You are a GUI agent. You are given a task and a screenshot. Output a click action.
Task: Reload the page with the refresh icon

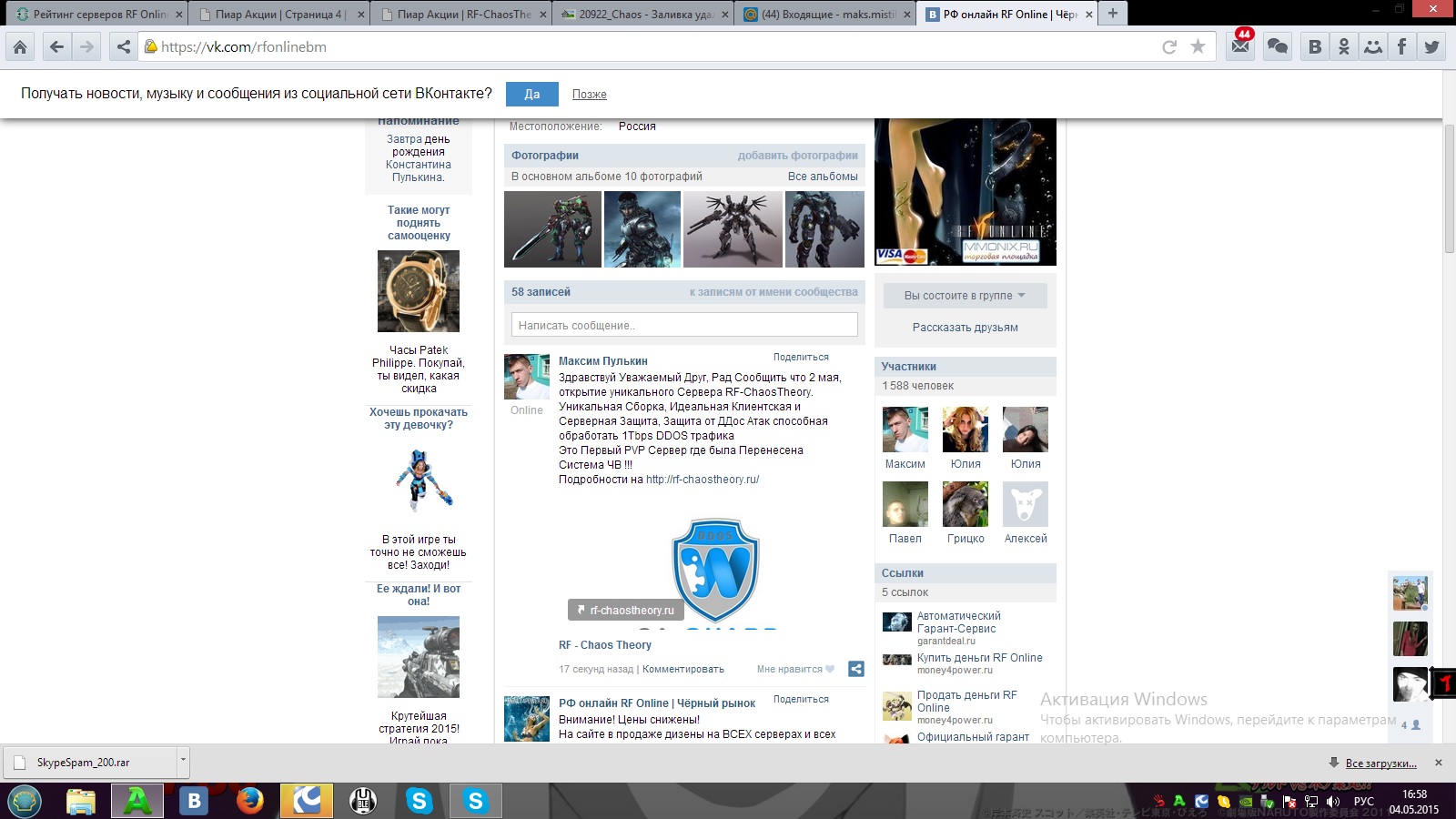(x=1169, y=46)
